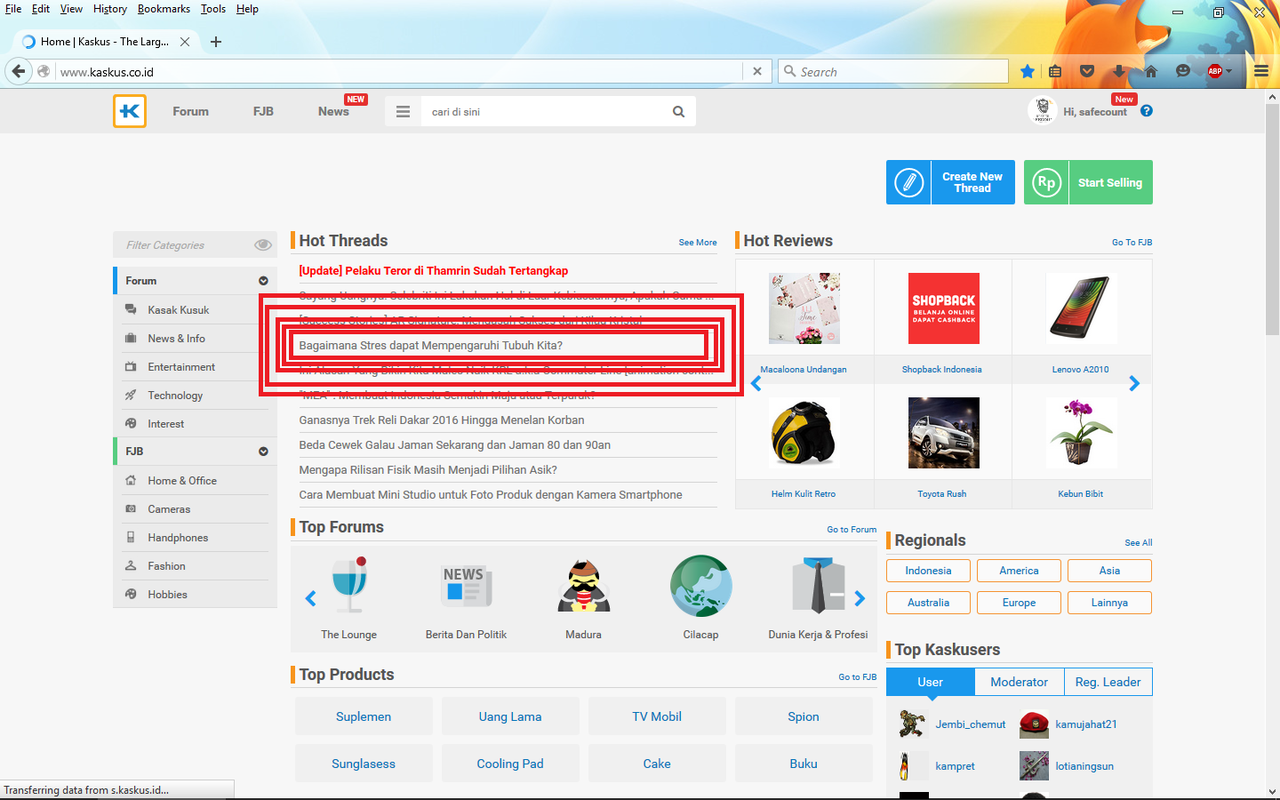This screenshot has width=1280, height=800.
Task: Show next Hot Reviews with right arrow
Action: pyautogui.click(x=1134, y=383)
